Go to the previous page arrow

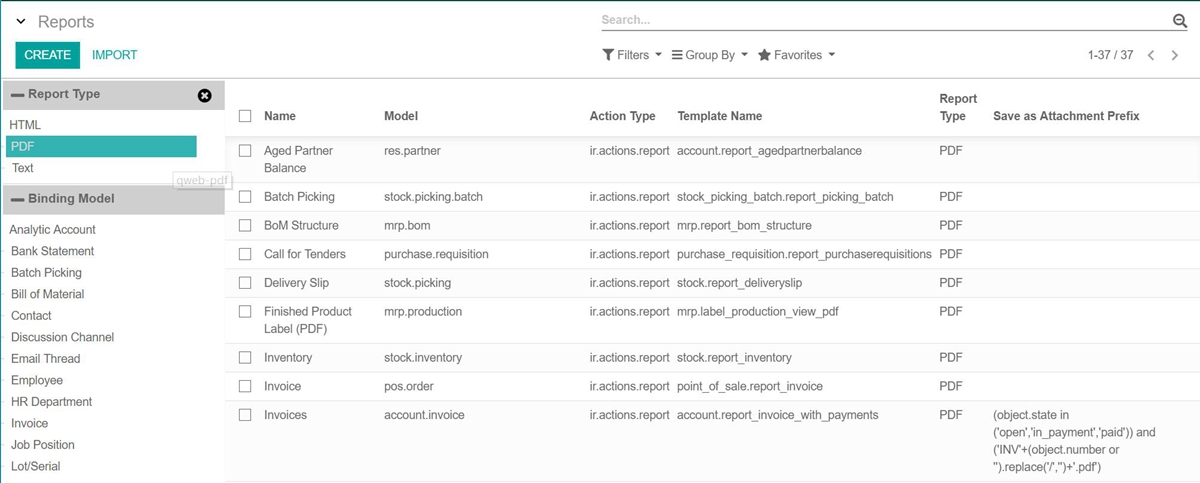(1151, 55)
